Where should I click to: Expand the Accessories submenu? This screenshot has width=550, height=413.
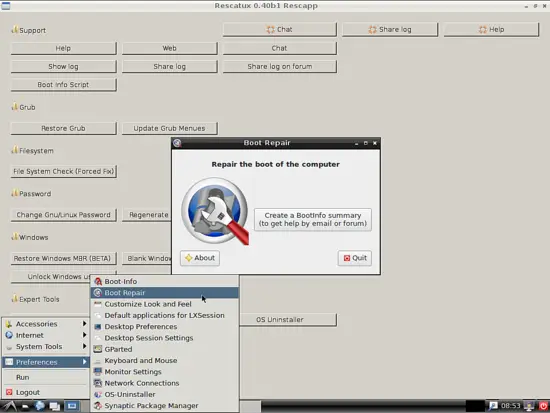(46, 324)
